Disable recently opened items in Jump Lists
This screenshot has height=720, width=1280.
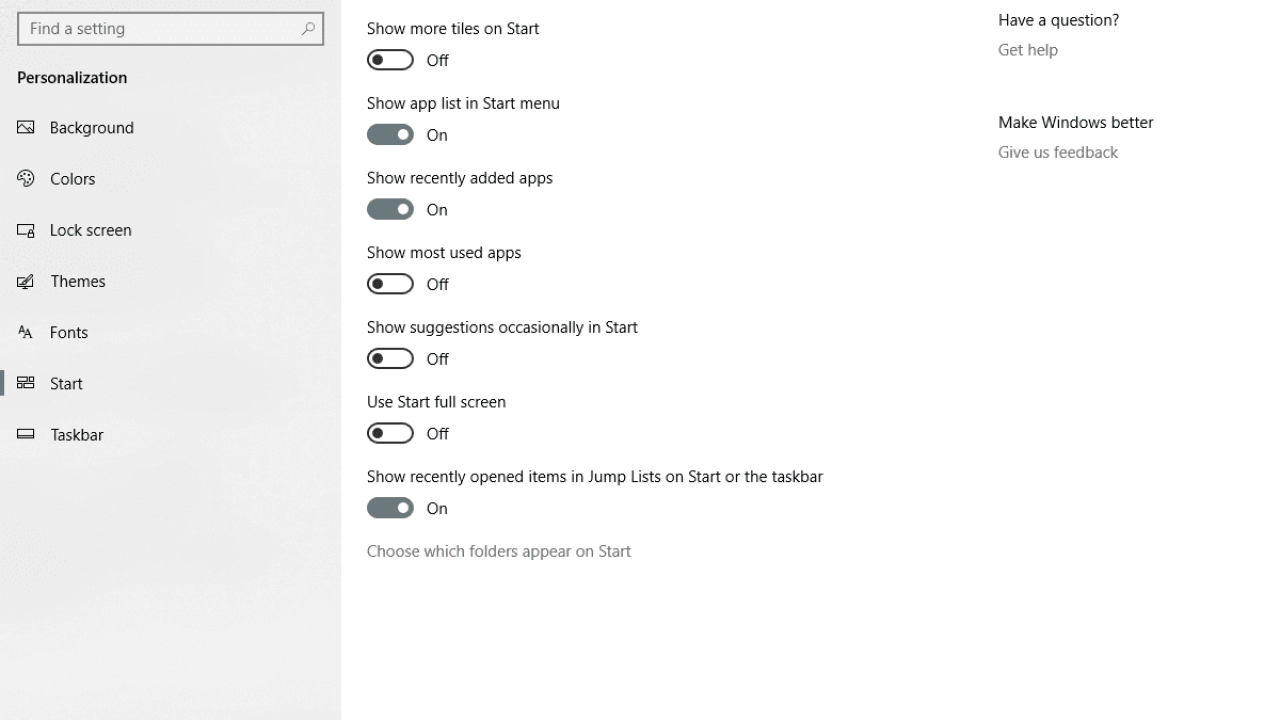pyautogui.click(x=390, y=508)
